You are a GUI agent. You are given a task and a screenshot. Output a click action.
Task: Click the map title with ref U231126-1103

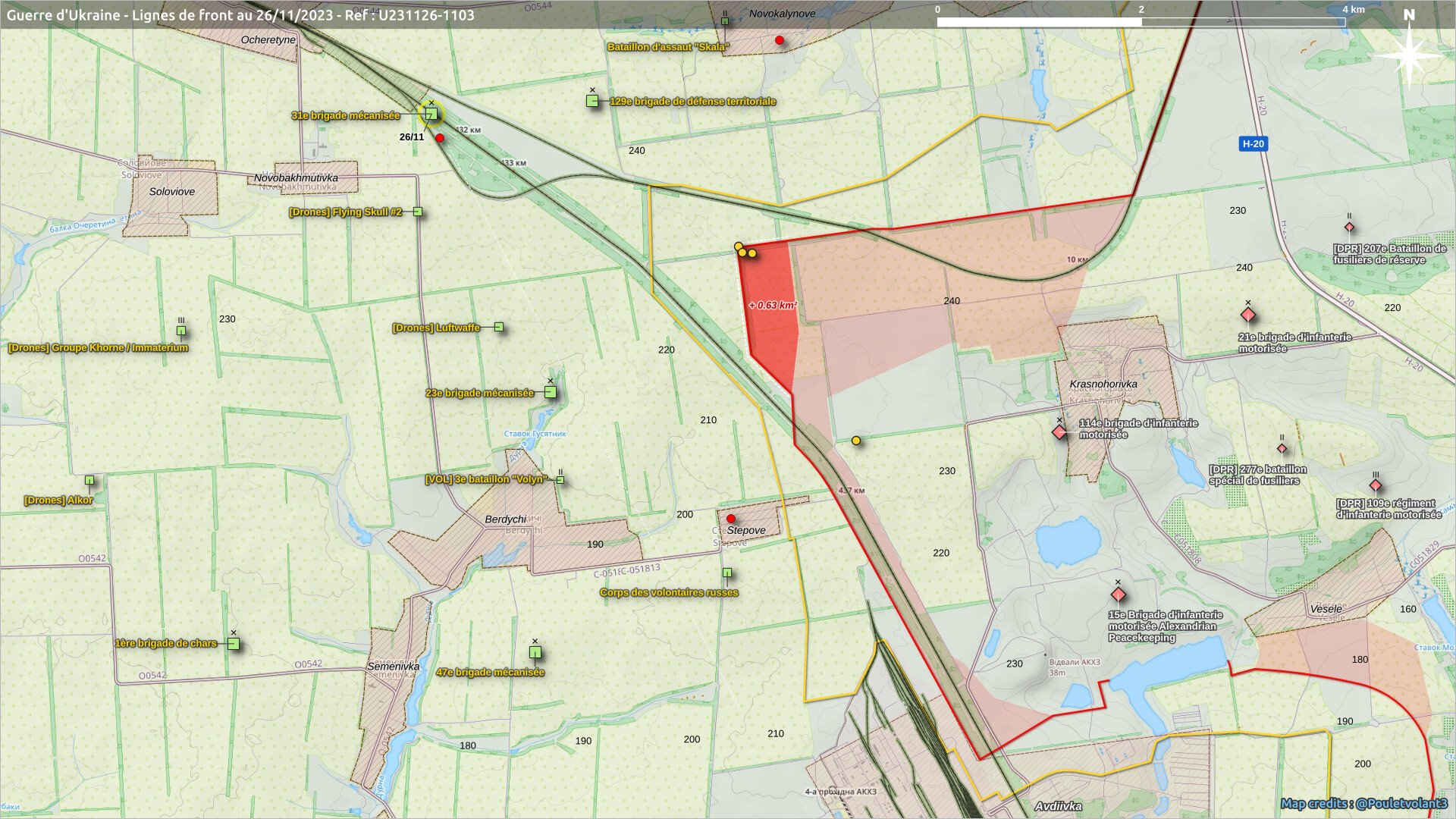click(x=240, y=15)
